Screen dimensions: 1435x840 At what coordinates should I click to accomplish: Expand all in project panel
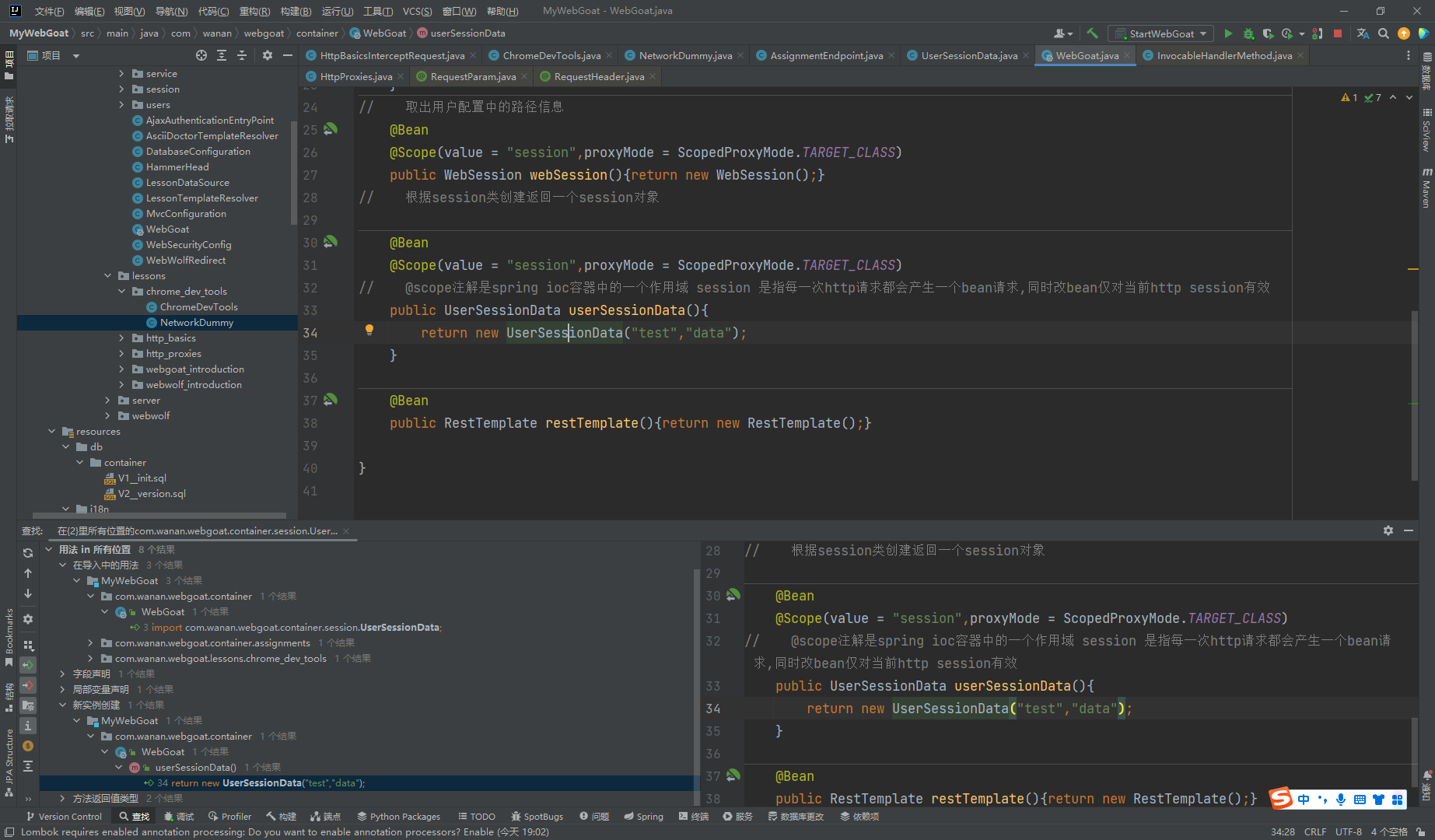point(222,55)
